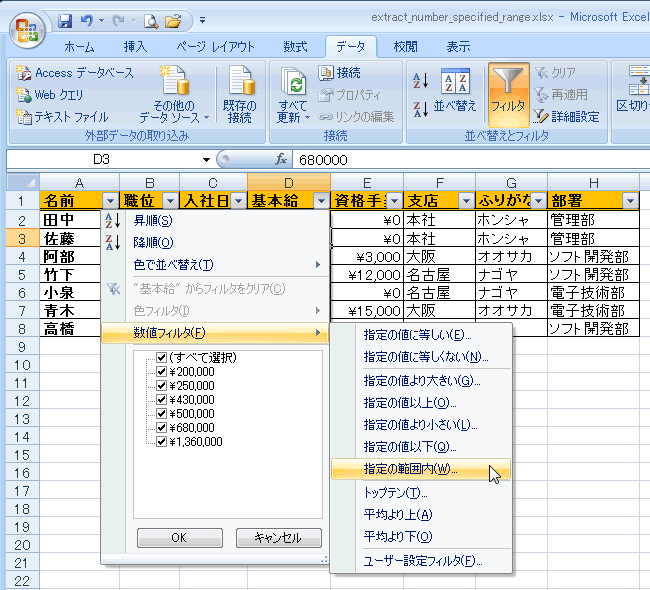Viewport: 650px width, 590px height.
Task: Switch to the 挿入 ribbon tab
Action: click(x=135, y=47)
